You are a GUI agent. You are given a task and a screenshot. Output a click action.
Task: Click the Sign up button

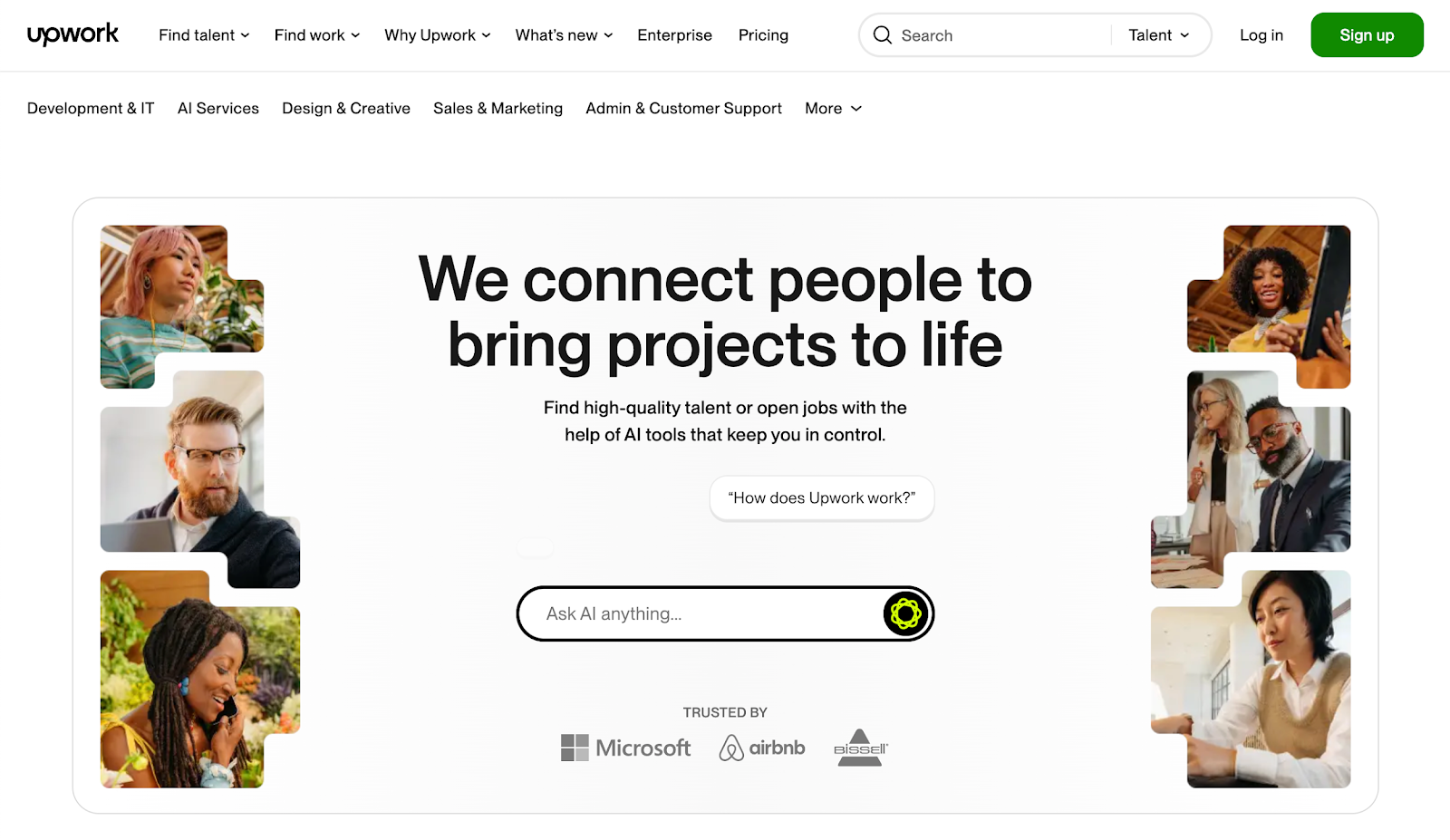point(1367,35)
